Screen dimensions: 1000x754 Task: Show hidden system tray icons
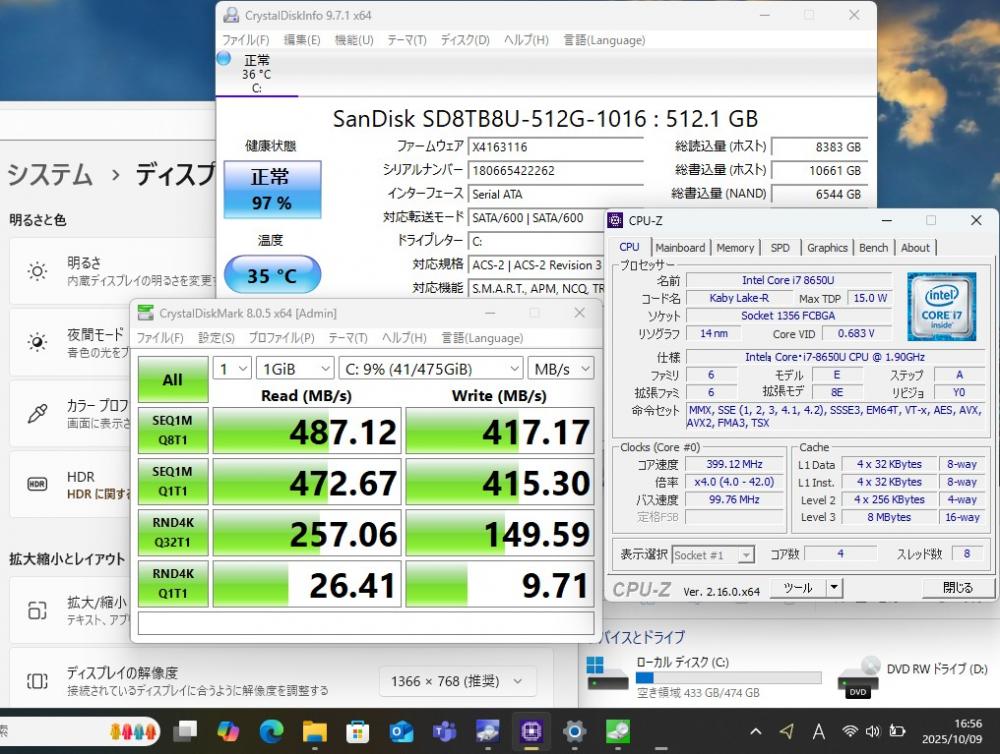point(755,731)
